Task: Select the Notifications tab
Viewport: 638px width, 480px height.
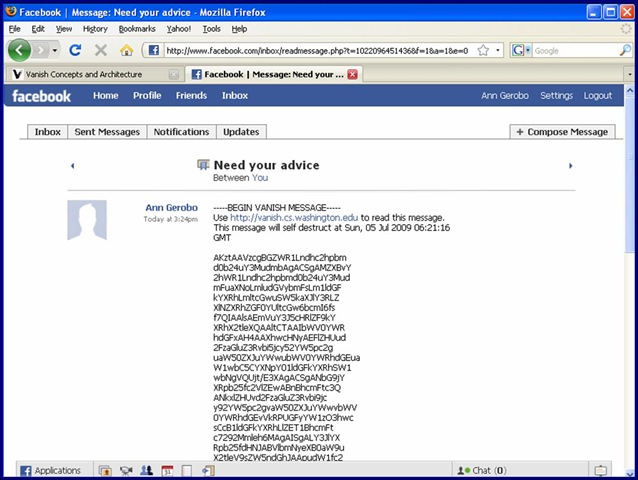Action: [x=181, y=132]
